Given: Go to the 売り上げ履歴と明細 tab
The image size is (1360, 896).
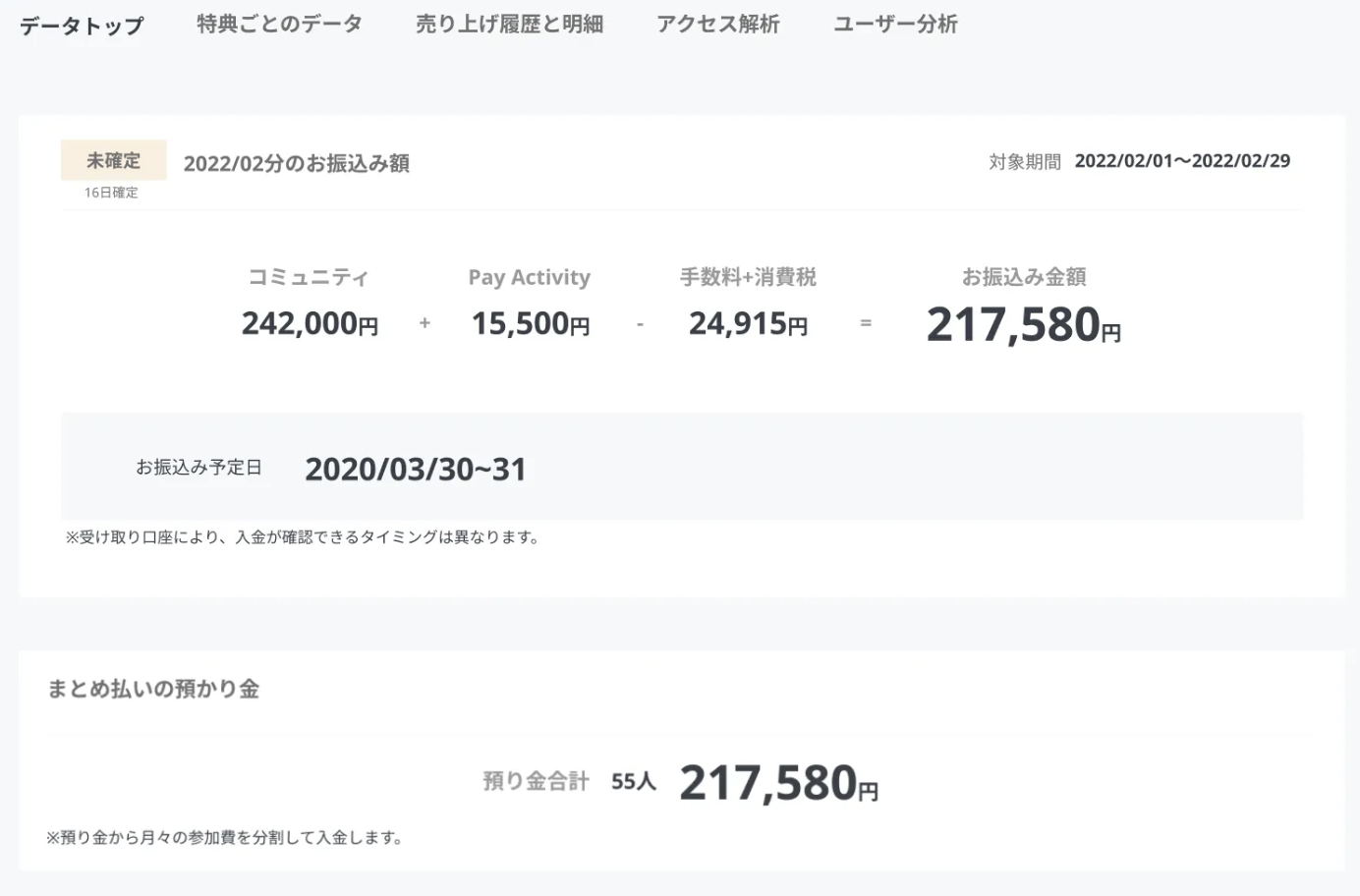Looking at the screenshot, I should pyautogui.click(x=509, y=25).
